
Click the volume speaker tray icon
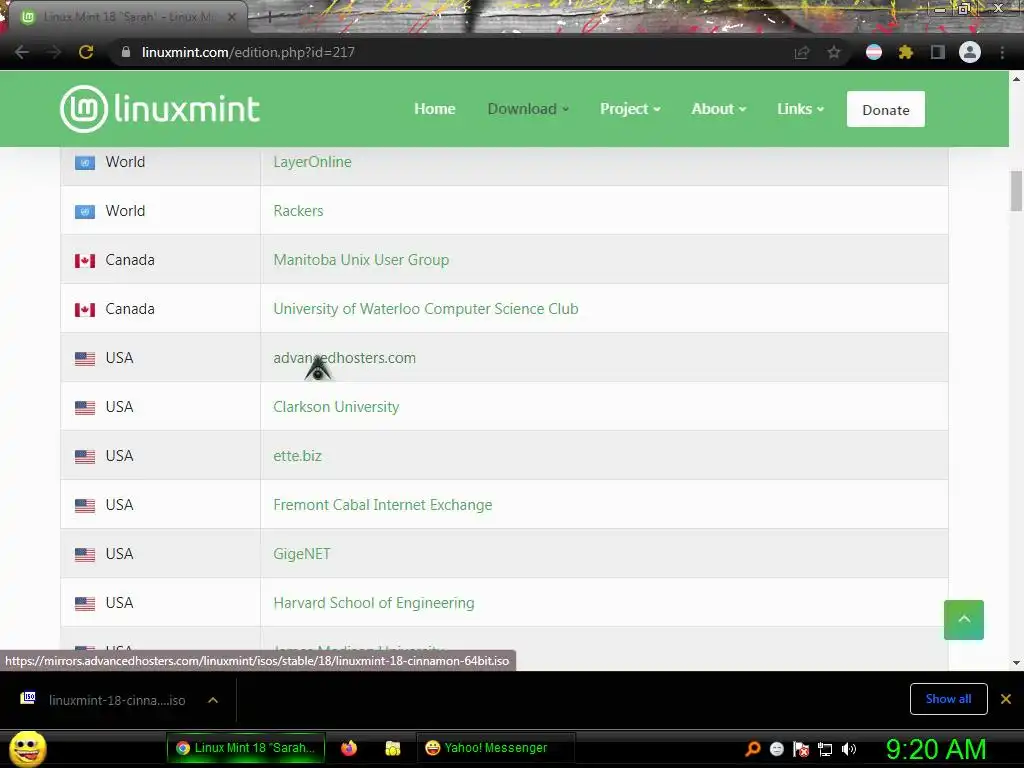coord(849,749)
